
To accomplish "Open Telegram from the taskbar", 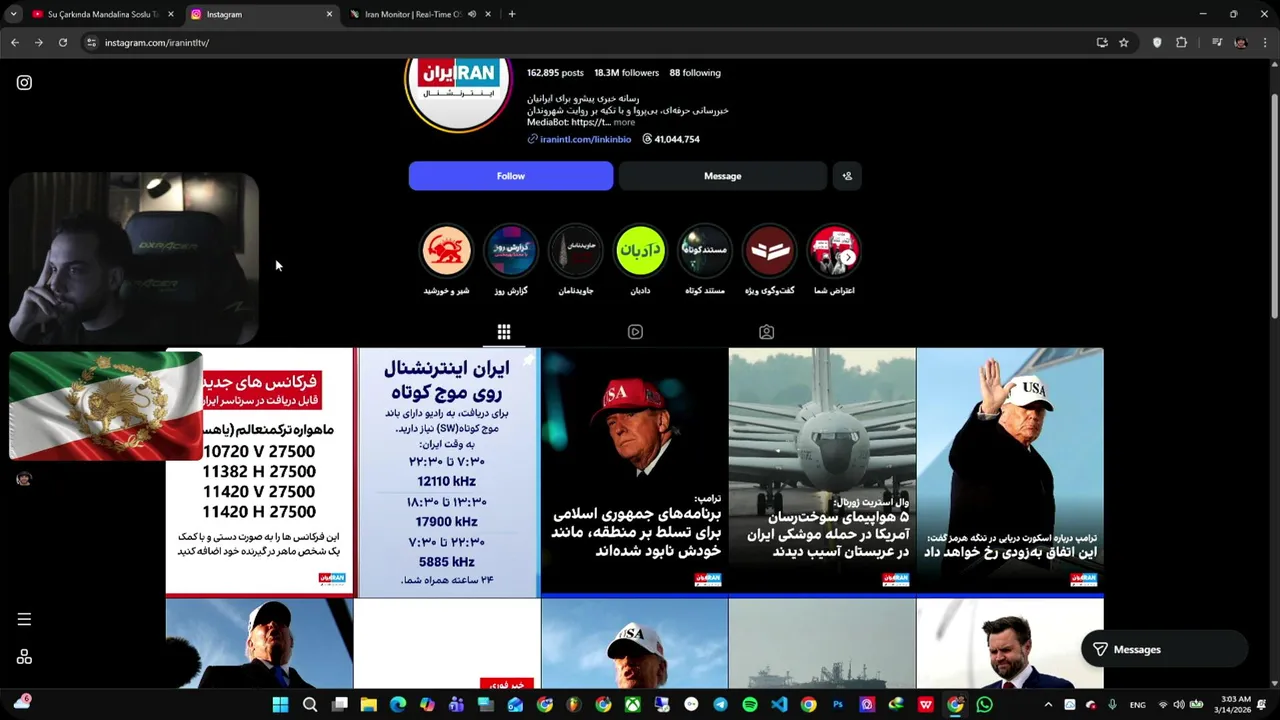I will tap(720, 705).
